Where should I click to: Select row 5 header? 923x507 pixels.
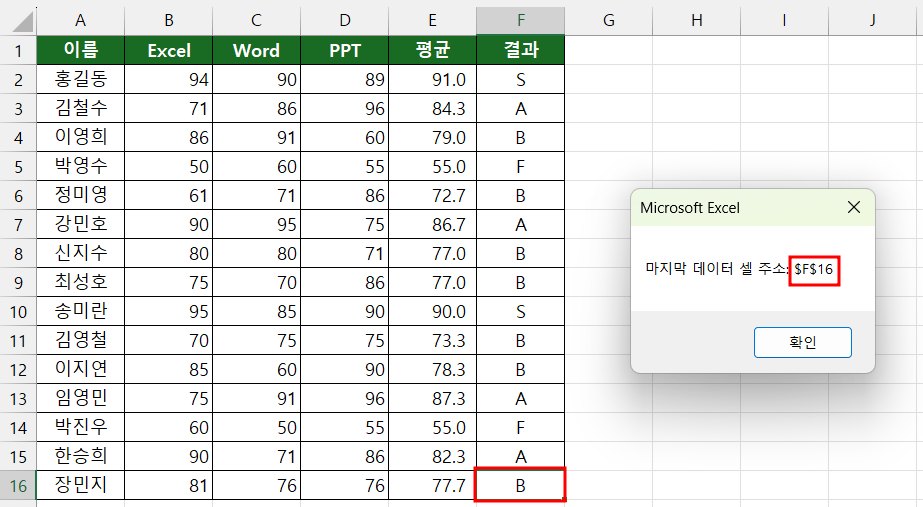(18, 166)
